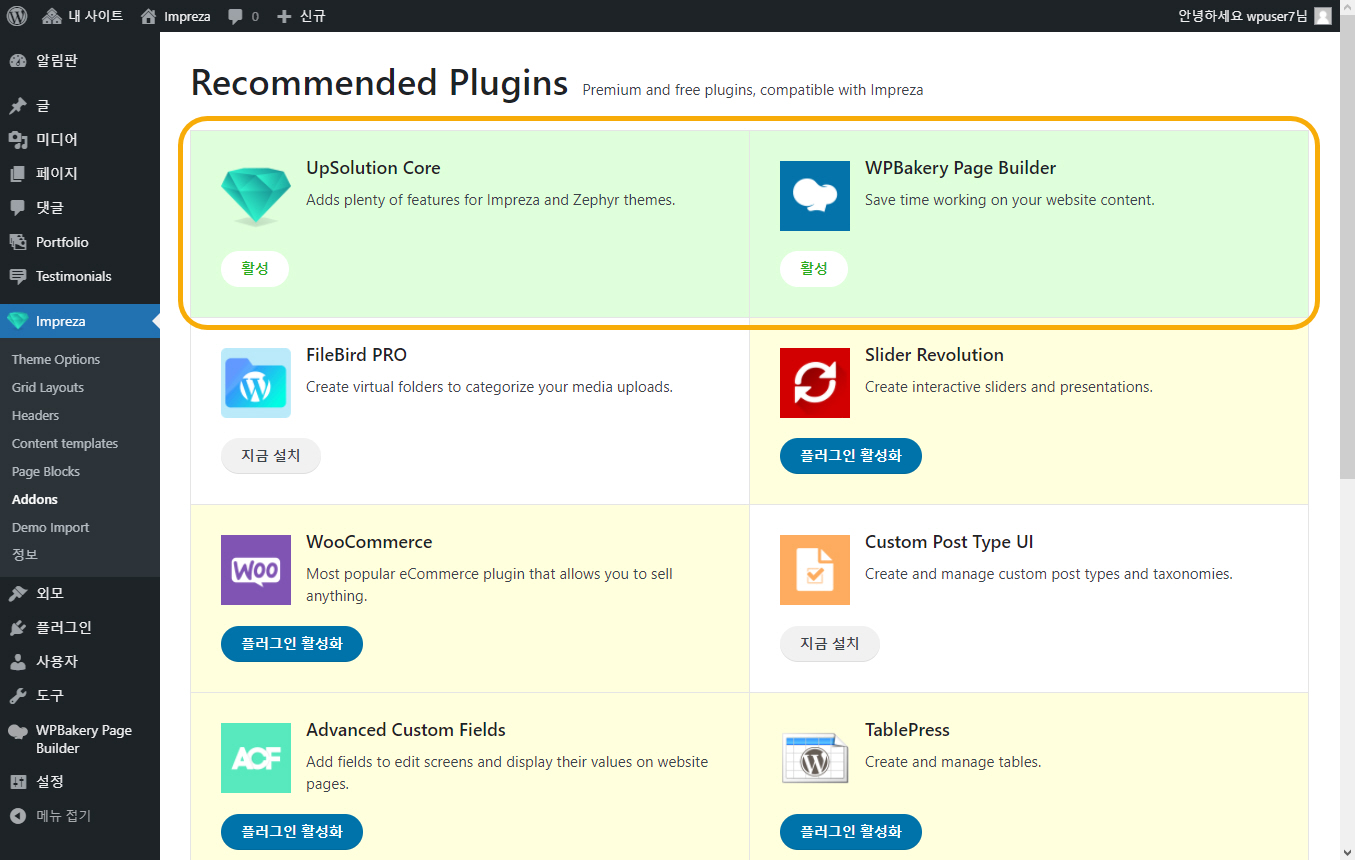Screen dimensions: 1355x860
Task: Click the 미디어 icon in sidebar
Action: pos(18,140)
